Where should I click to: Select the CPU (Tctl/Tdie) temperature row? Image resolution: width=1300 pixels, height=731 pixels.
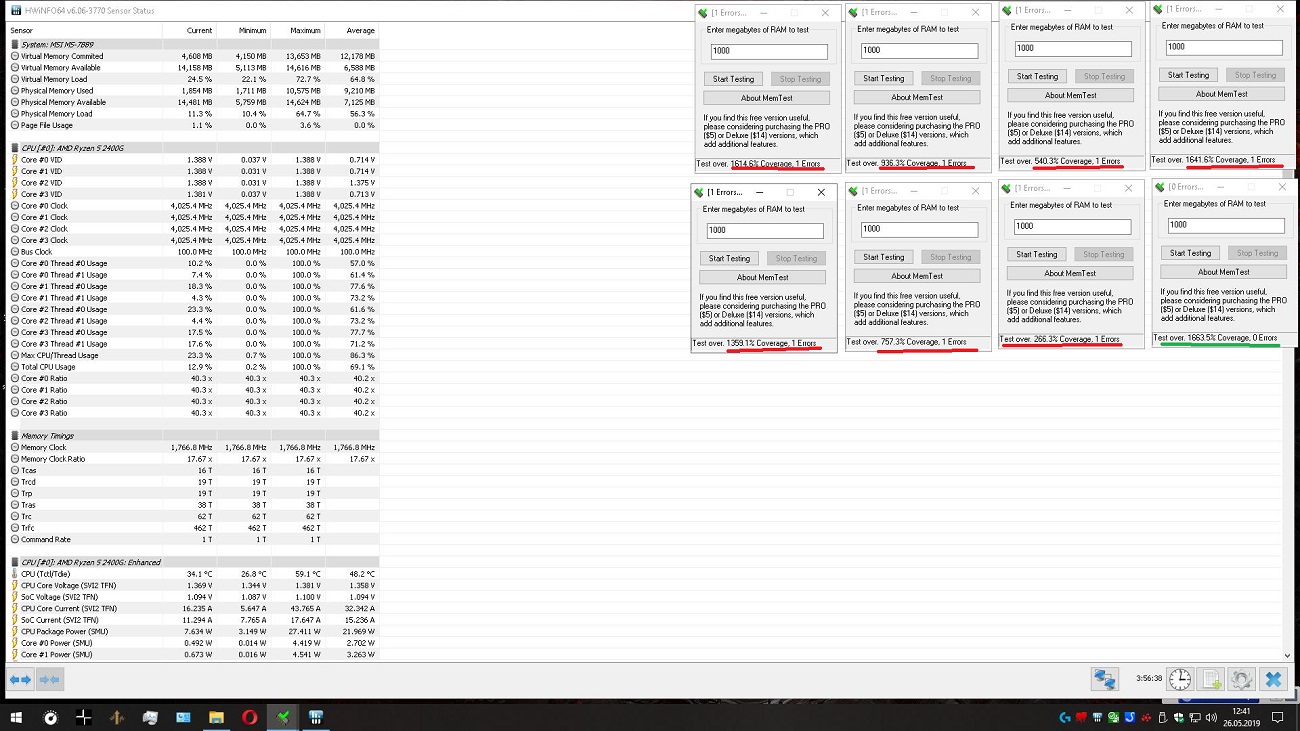[193, 574]
